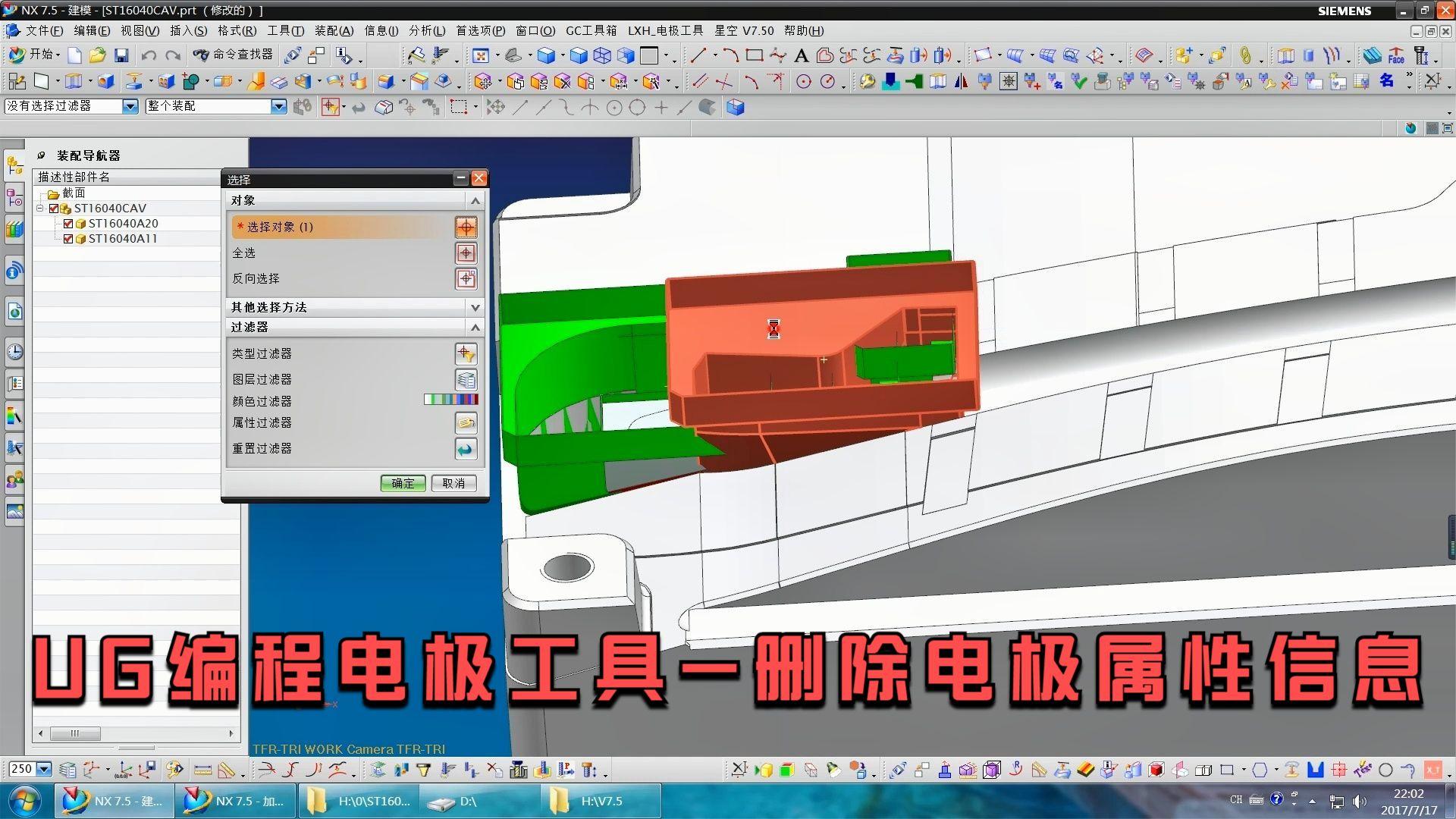This screenshot has height=819, width=1456.
Task: Reset filters using the Reset Filter icon
Action: click(466, 449)
